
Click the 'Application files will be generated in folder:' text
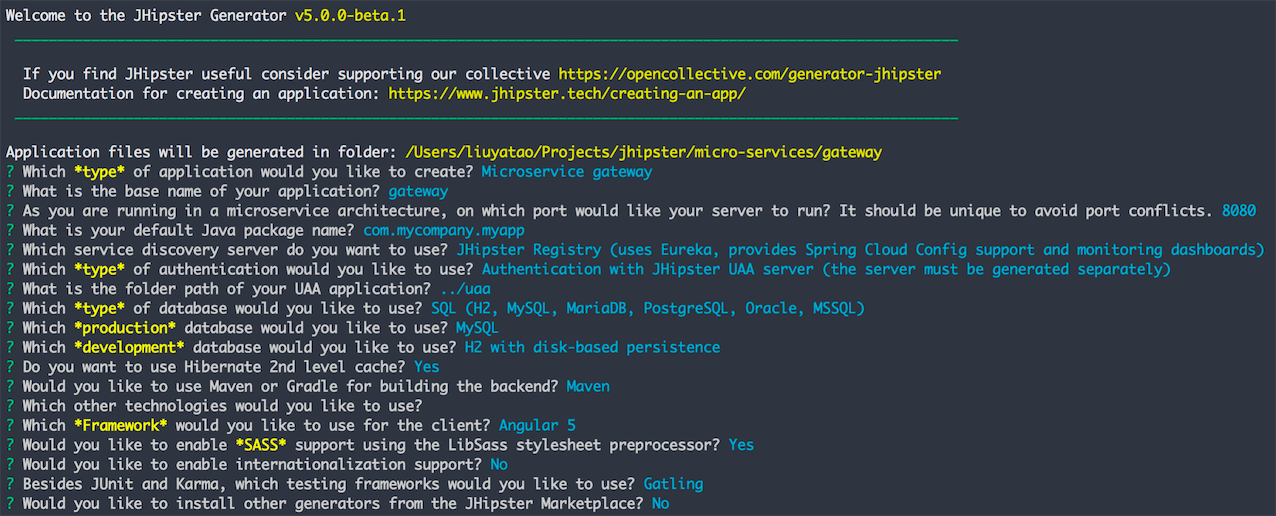[201, 153]
